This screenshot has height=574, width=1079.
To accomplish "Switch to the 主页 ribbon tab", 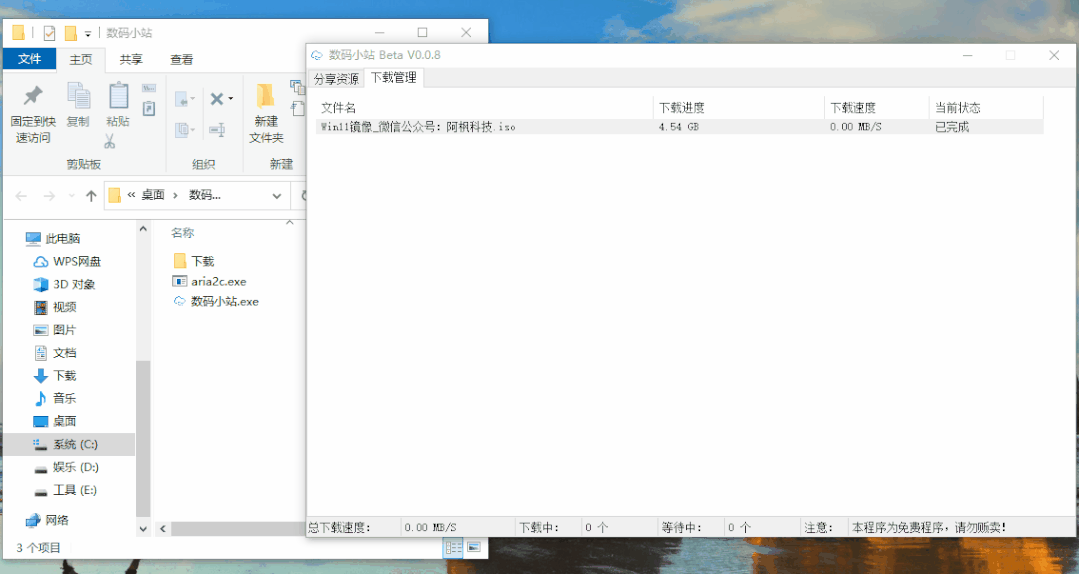I will (81, 60).
